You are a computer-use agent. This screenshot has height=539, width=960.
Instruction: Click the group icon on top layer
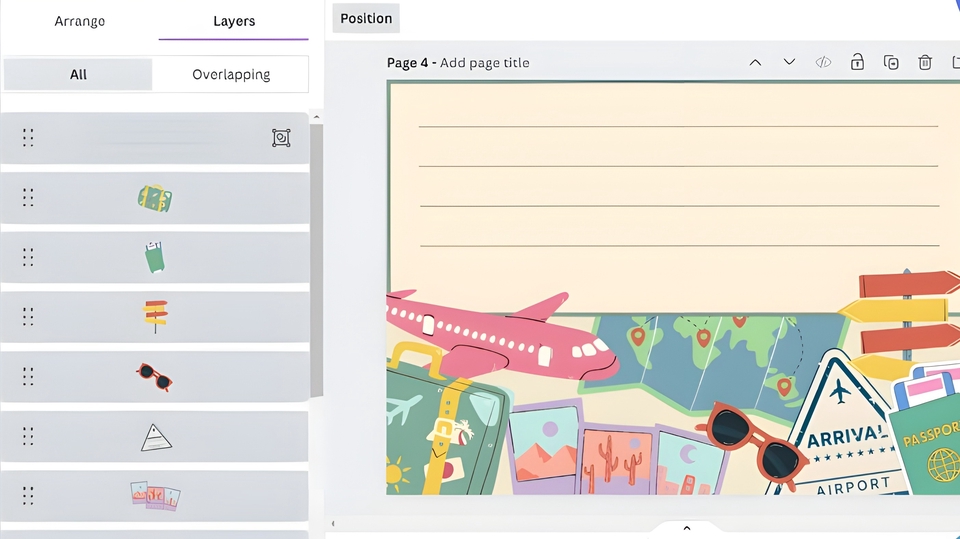pos(281,138)
